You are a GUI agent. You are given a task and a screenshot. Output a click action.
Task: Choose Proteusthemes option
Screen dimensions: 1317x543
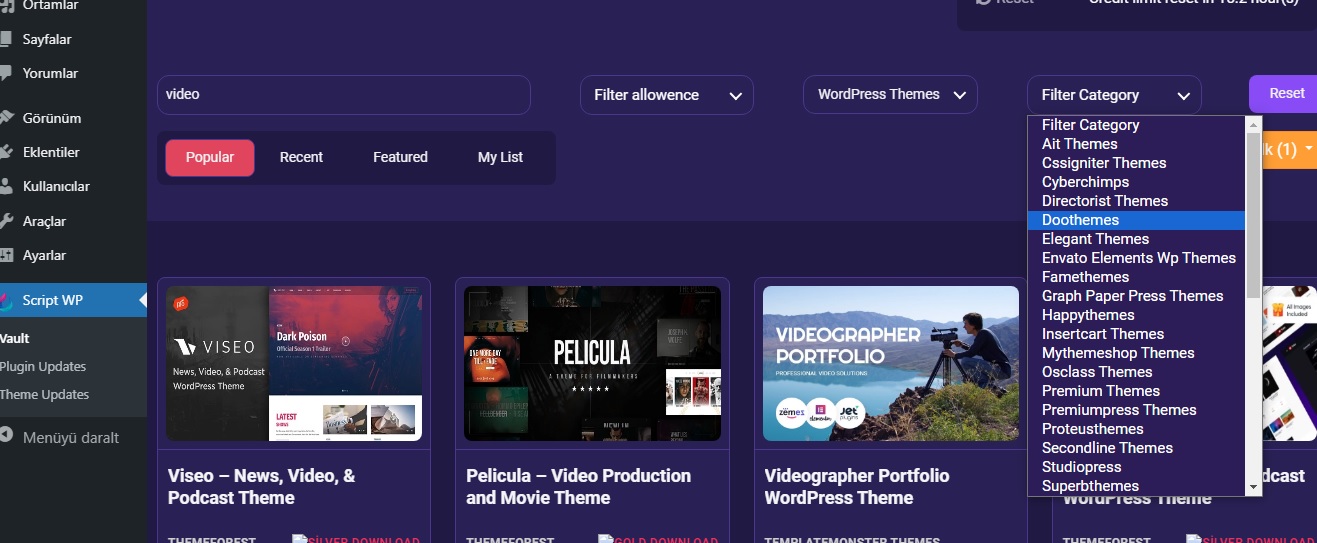tap(1136, 429)
